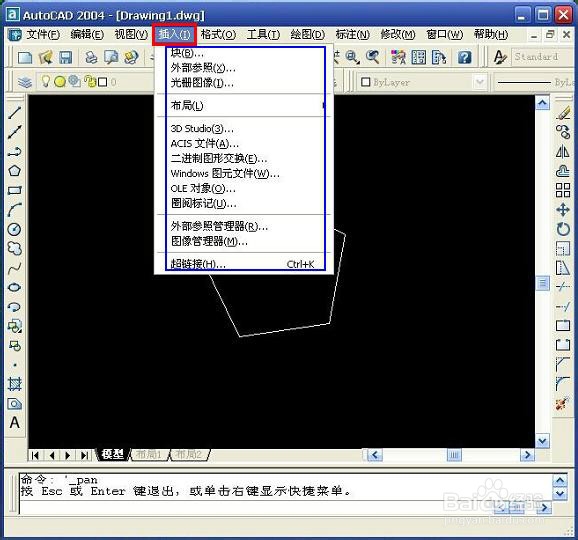Click the last-tab navigation arrow

[84, 456]
